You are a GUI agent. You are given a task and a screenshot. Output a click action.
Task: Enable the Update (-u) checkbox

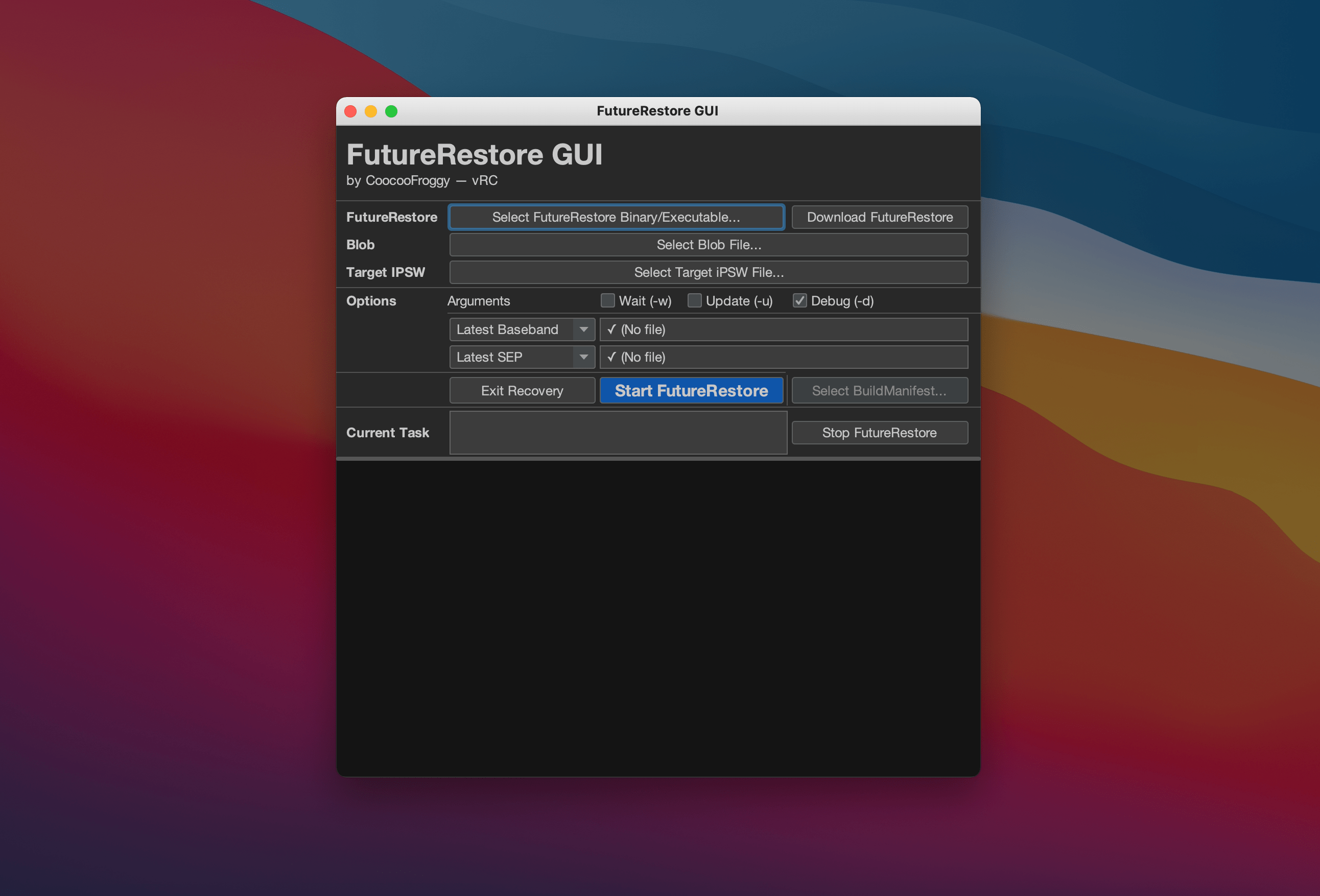point(693,300)
